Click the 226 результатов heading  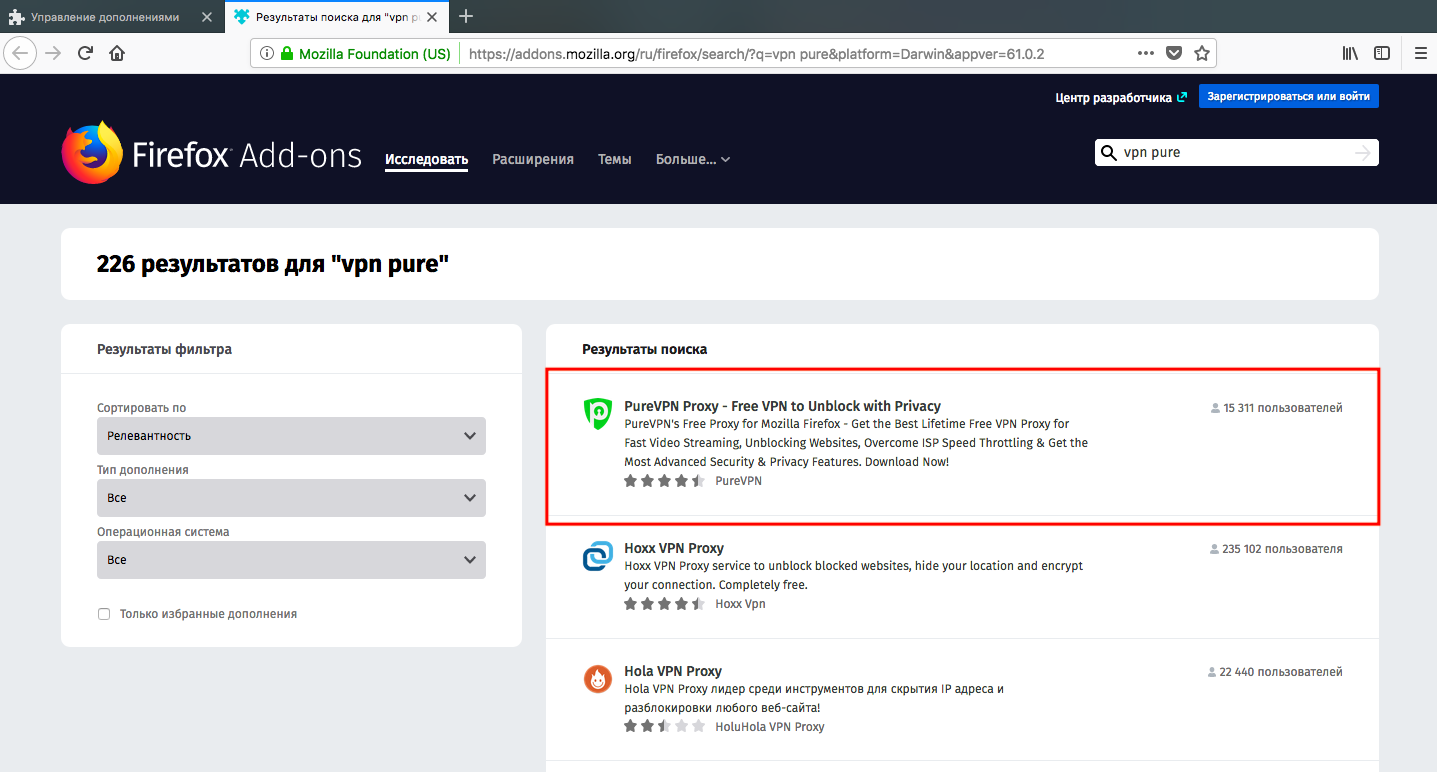(273, 264)
